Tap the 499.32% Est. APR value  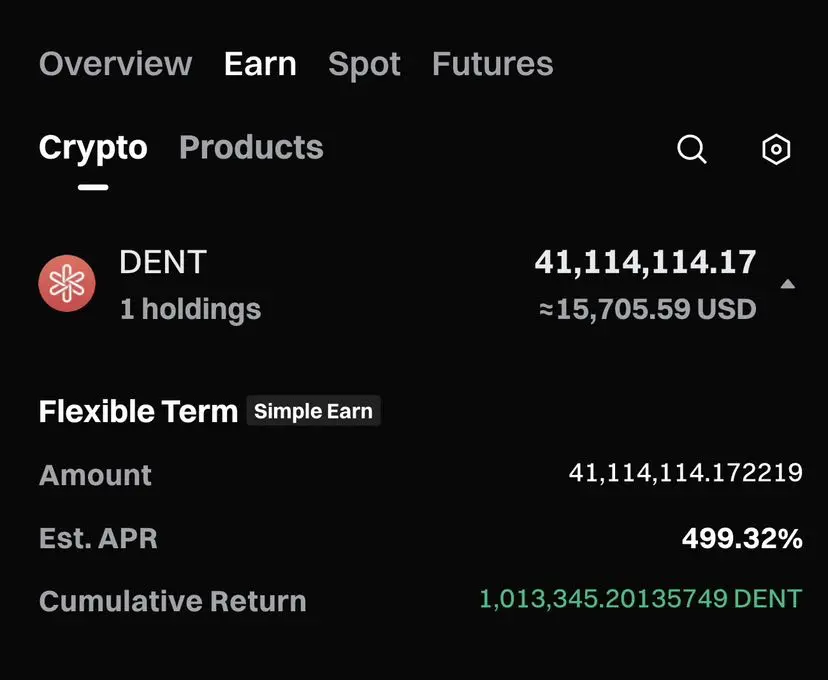click(x=742, y=539)
